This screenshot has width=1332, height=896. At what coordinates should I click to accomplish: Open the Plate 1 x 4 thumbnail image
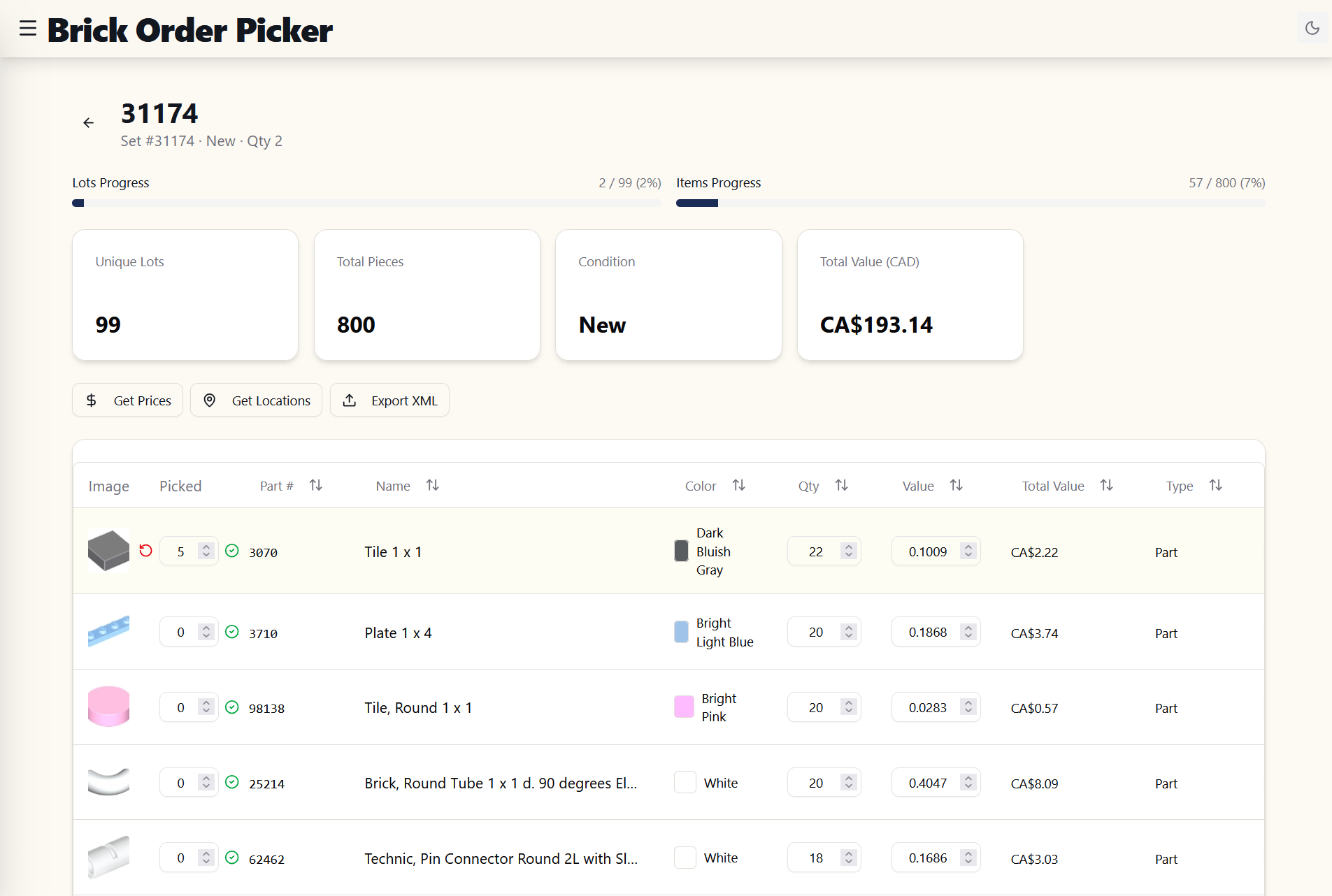coord(108,632)
